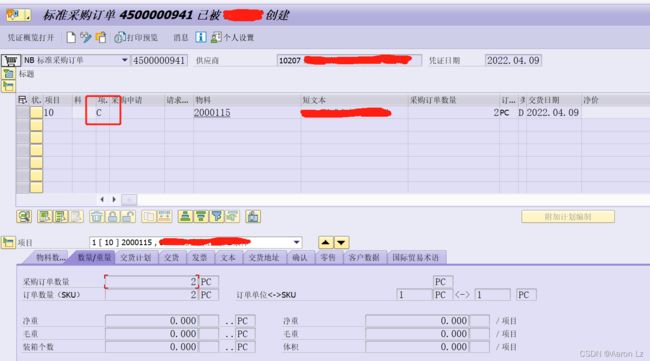Open the NB 标准采购订单 order type dropdown
The width and height of the screenshot is (650, 361).
pyautogui.click(x=124, y=61)
